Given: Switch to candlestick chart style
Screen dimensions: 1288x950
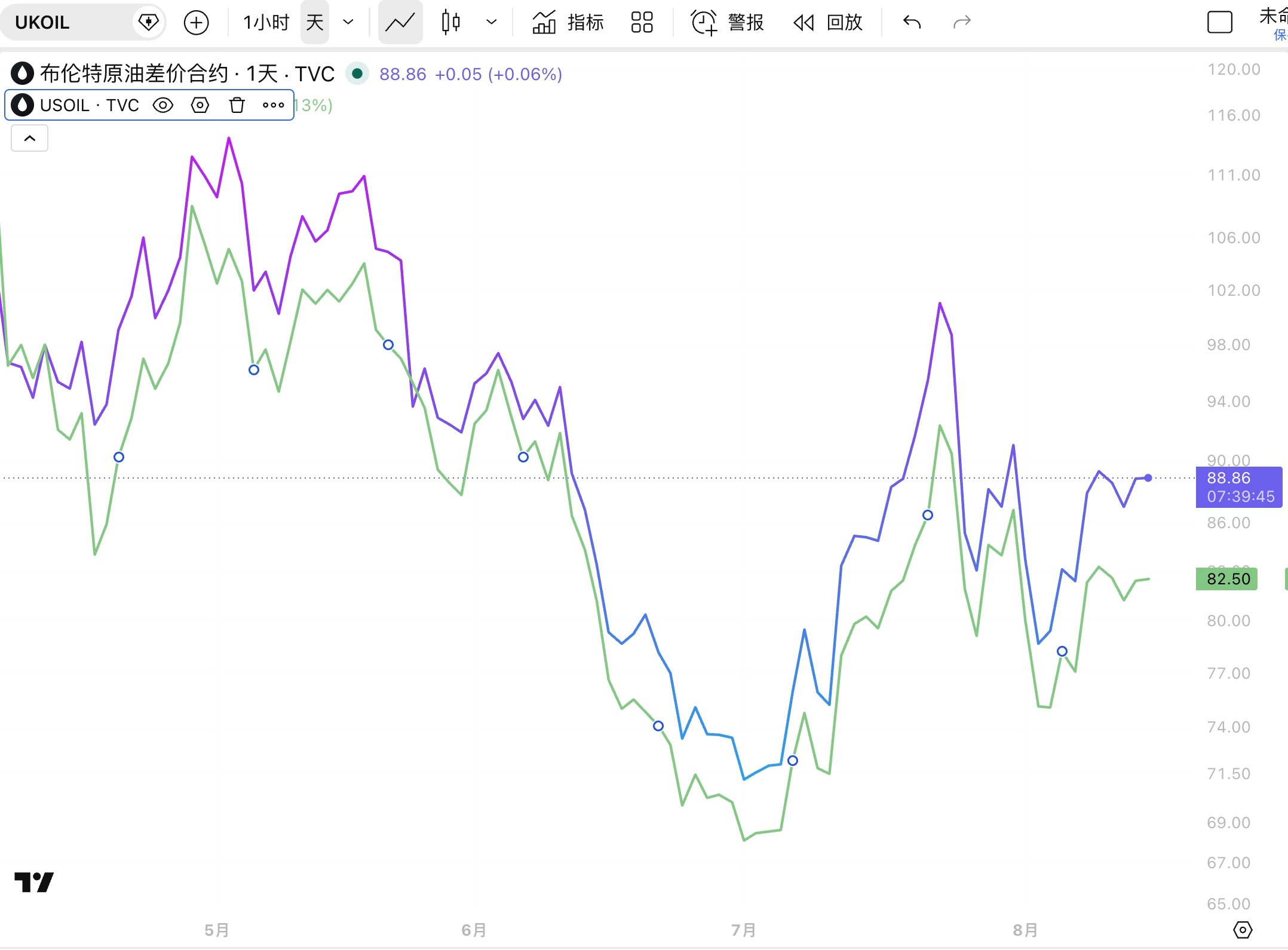Looking at the screenshot, I should pos(451,23).
